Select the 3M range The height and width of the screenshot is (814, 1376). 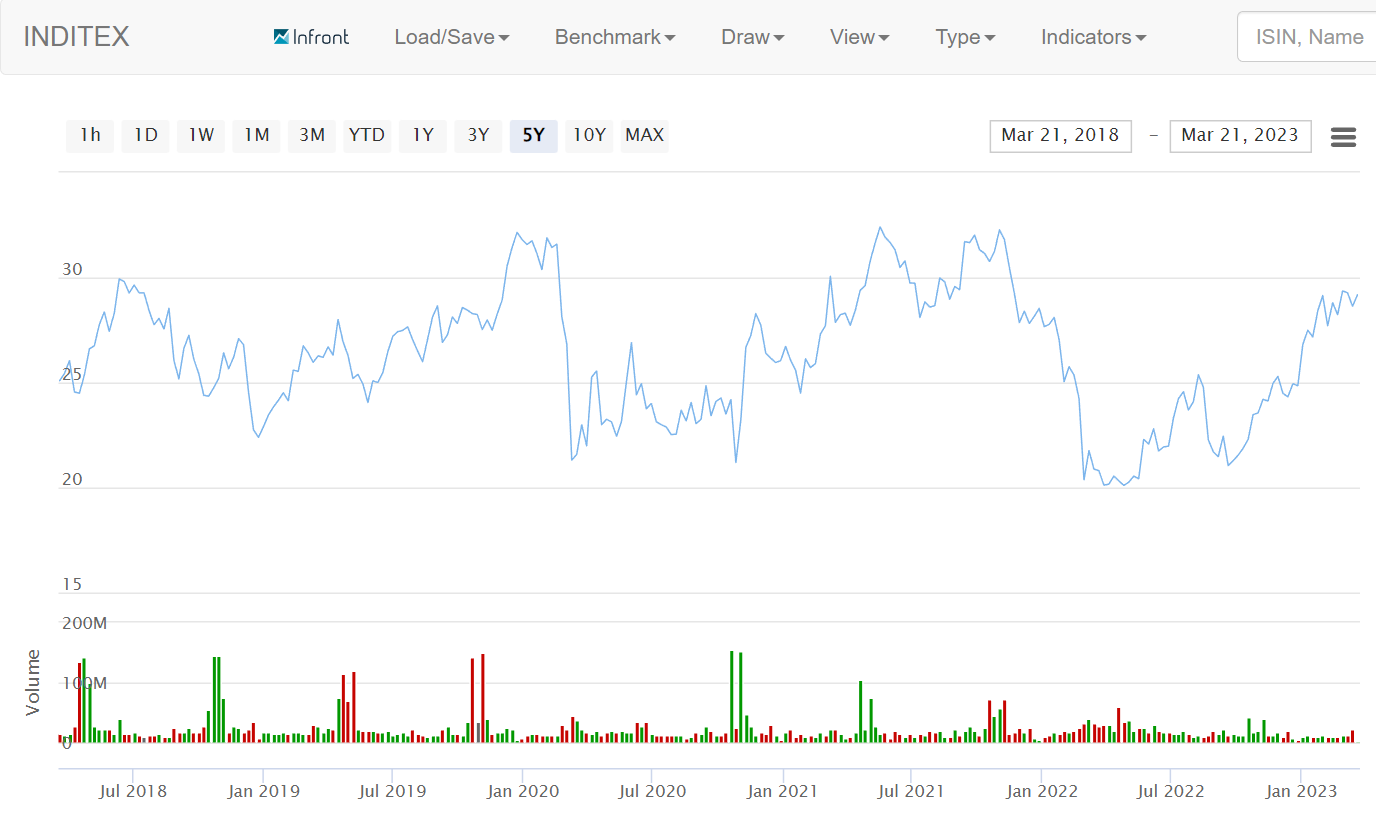pyautogui.click(x=312, y=135)
